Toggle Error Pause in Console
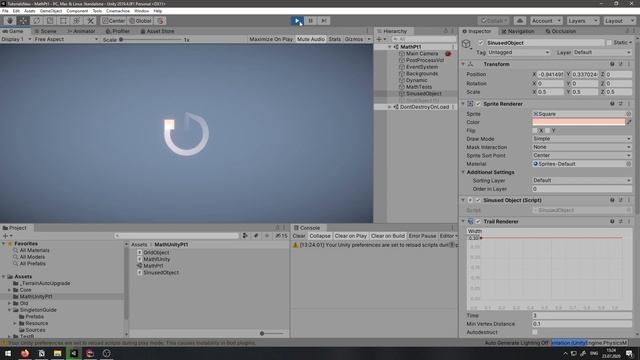640x360 pixels. tap(422, 236)
